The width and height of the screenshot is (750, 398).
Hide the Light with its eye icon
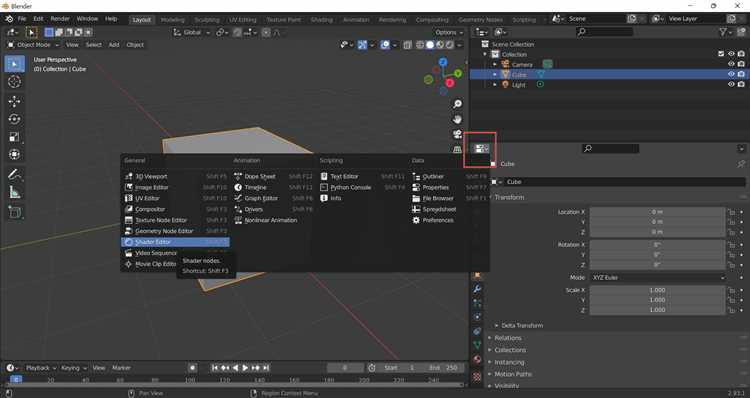pyautogui.click(x=731, y=84)
